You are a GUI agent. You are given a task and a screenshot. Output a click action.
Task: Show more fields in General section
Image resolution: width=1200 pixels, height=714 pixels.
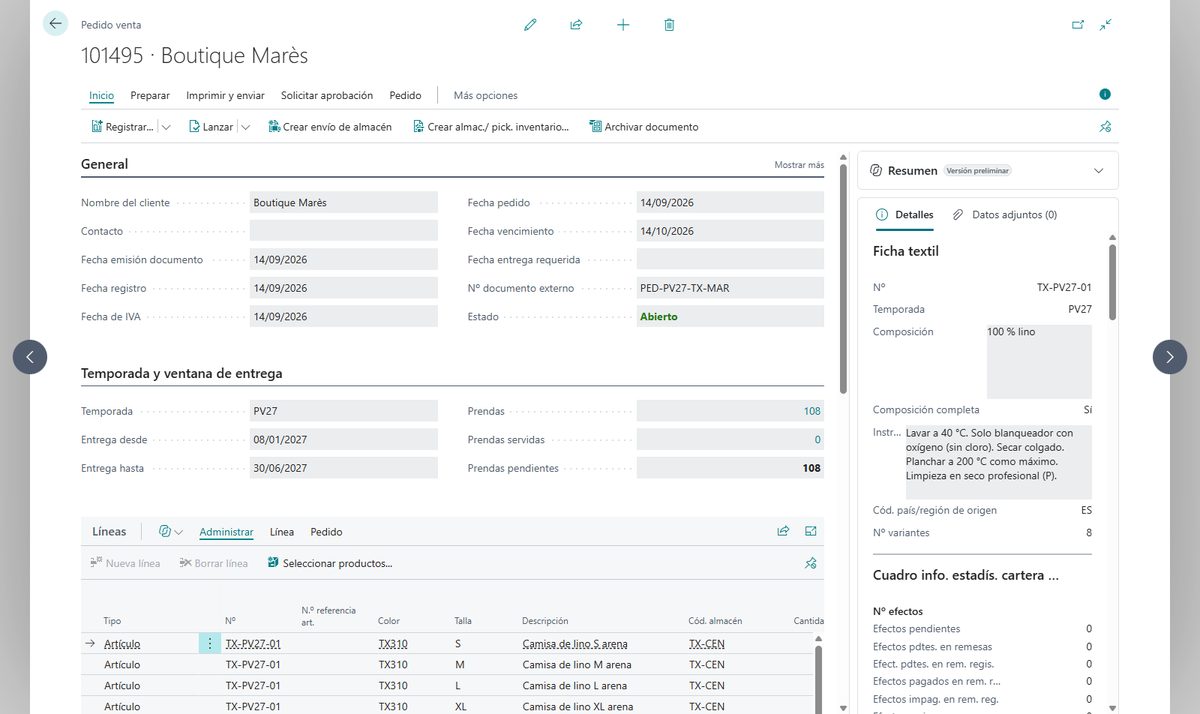pos(799,165)
